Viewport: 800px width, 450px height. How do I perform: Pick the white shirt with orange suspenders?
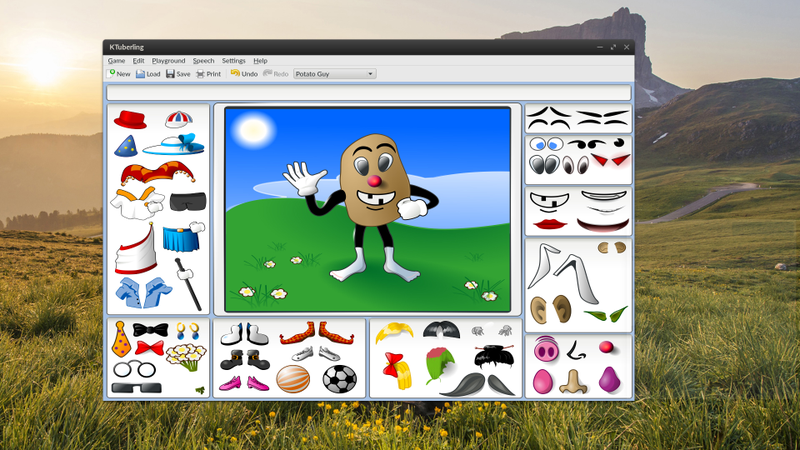point(138,203)
